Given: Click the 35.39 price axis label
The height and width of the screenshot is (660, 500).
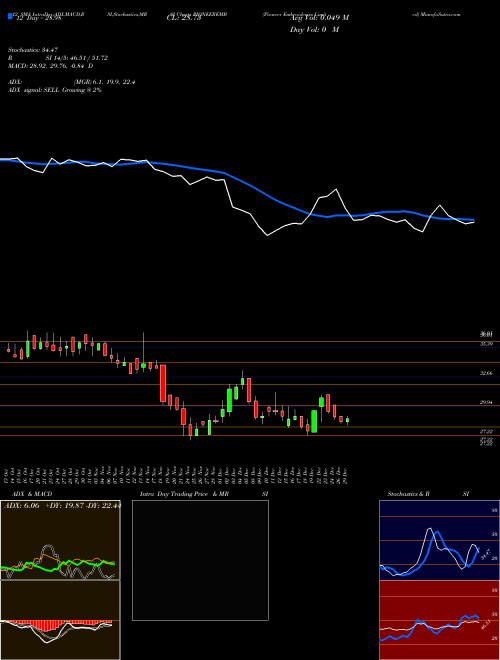Looking at the screenshot, I should point(487,344).
